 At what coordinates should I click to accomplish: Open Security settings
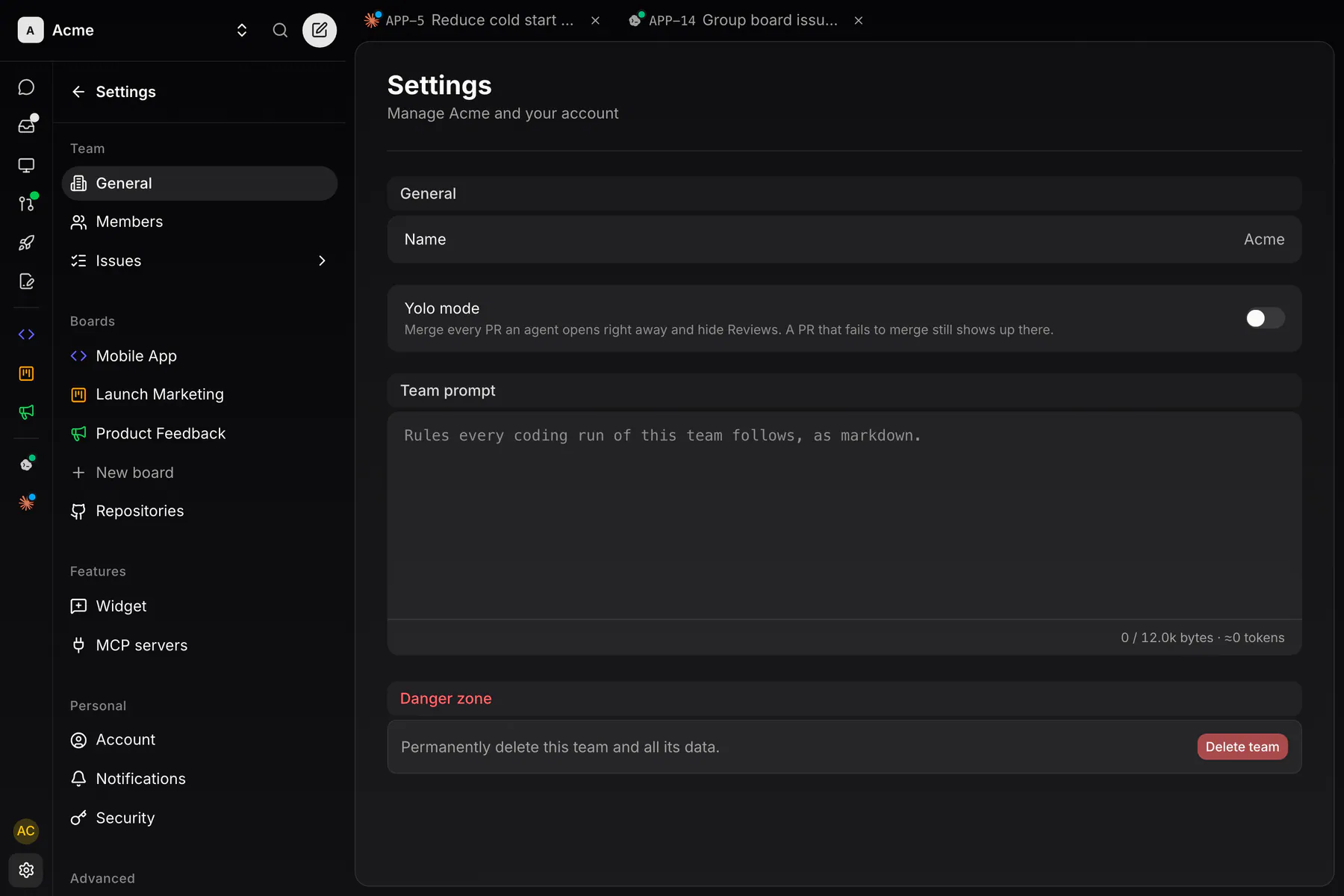pyautogui.click(x=199, y=818)
